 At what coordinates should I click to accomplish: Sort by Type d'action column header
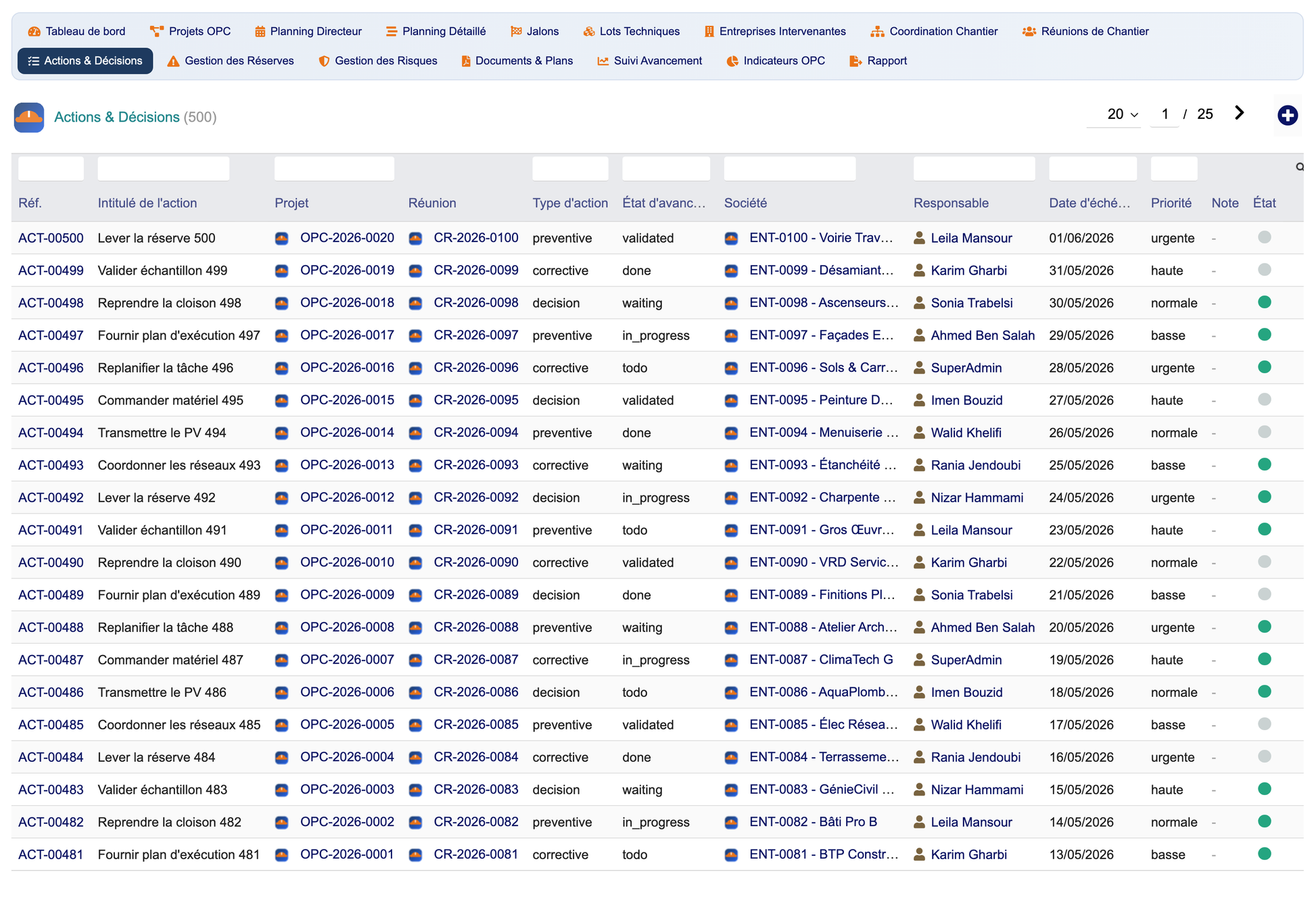click(x=570, y=203)
